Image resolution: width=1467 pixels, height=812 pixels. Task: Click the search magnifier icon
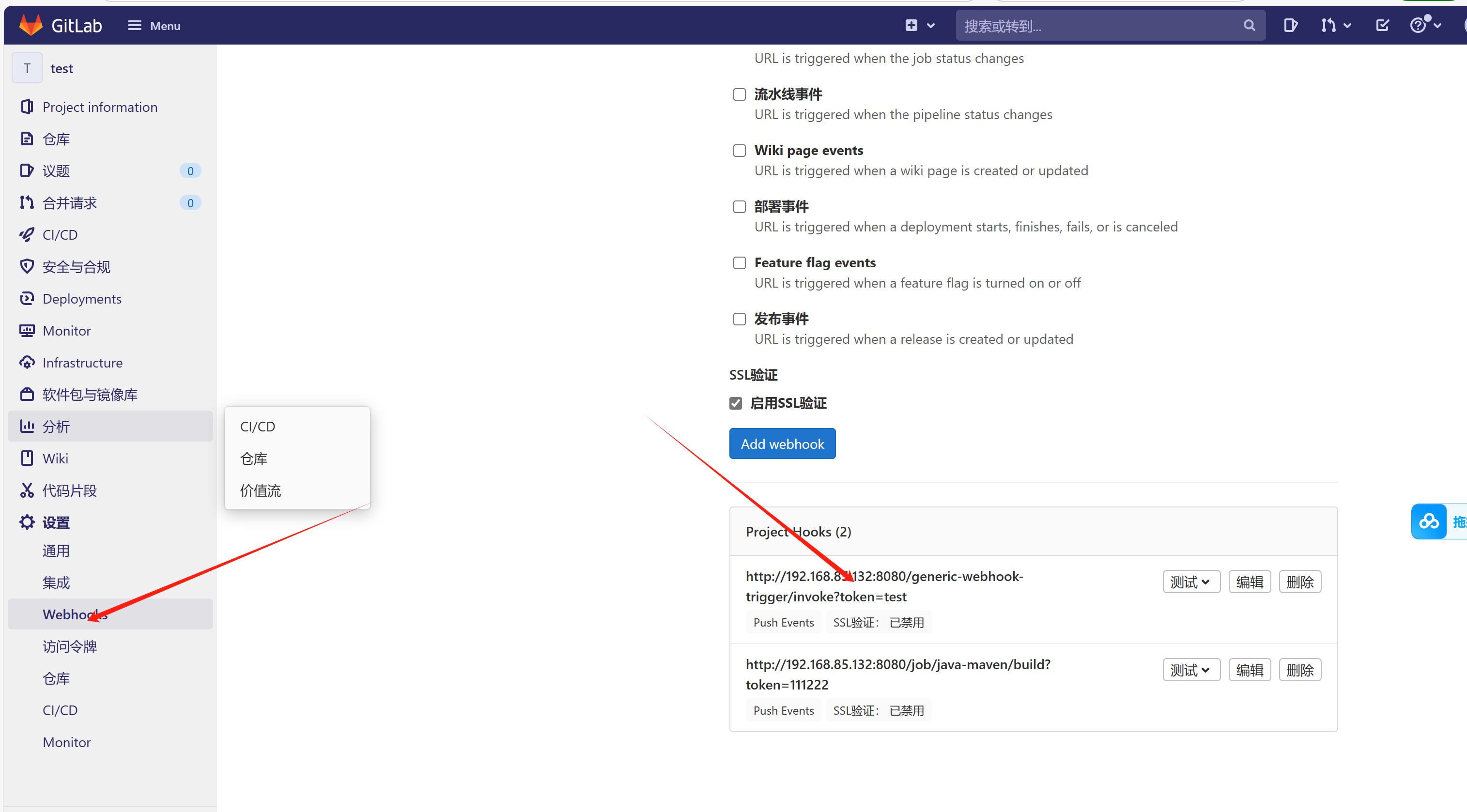point(1249,26)
